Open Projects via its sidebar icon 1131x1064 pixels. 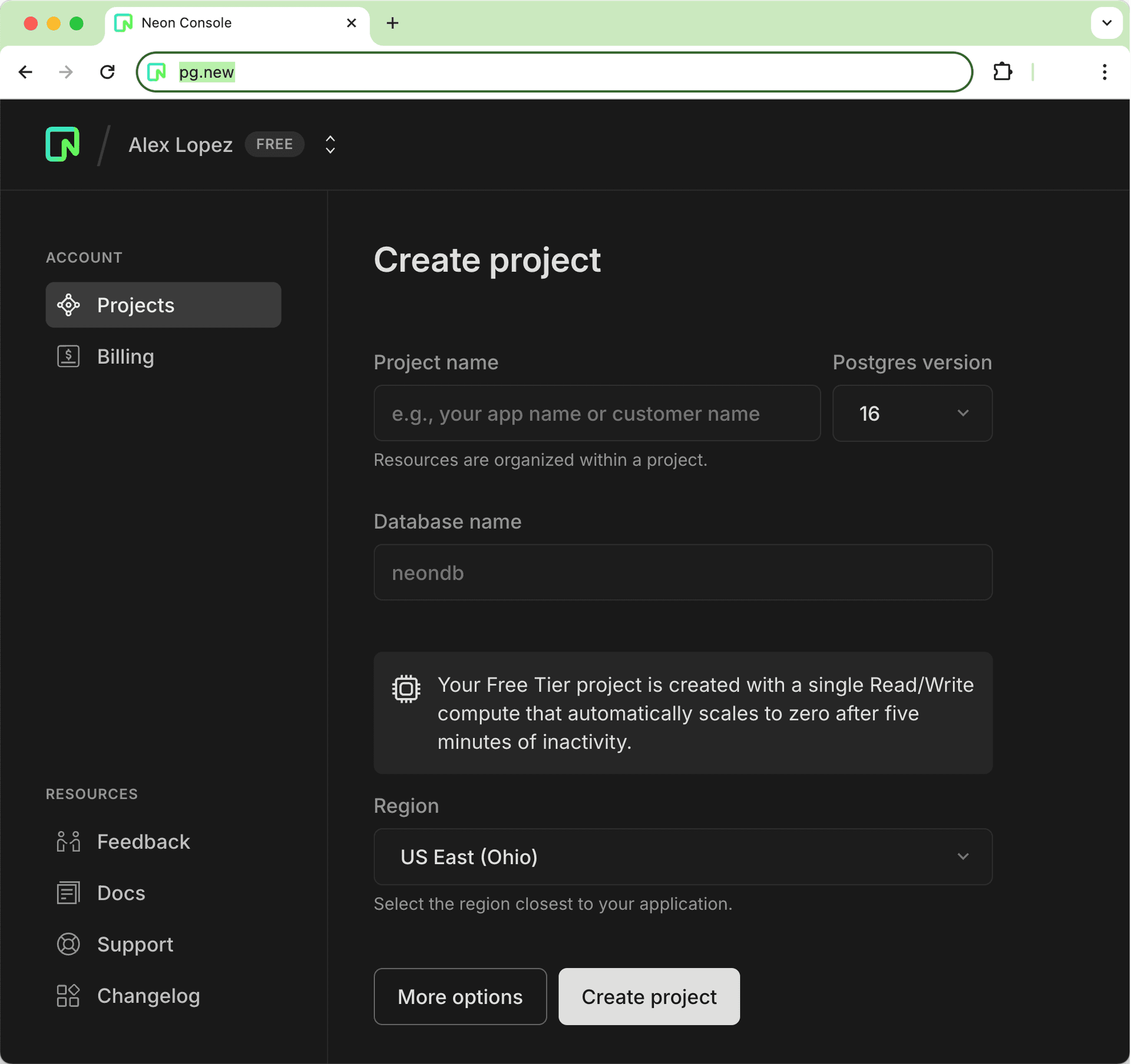point(68,305)
